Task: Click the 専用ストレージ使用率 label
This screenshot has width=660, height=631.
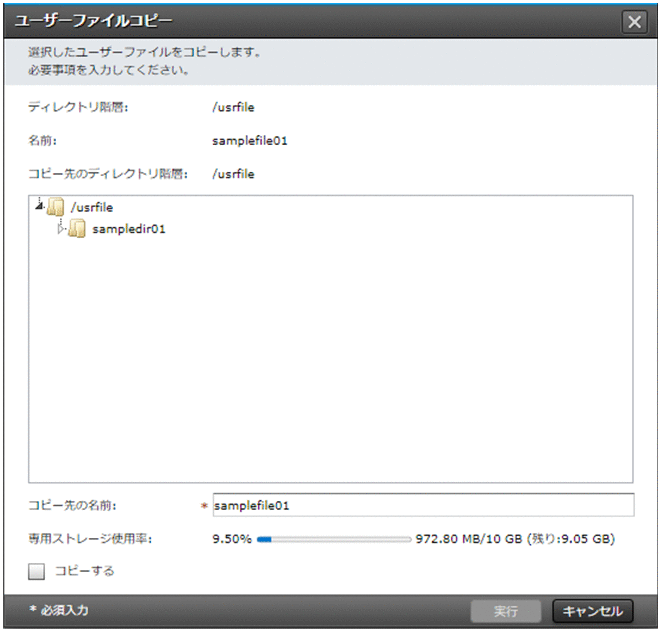Action: pyautogui.click(x=90, y=539)
